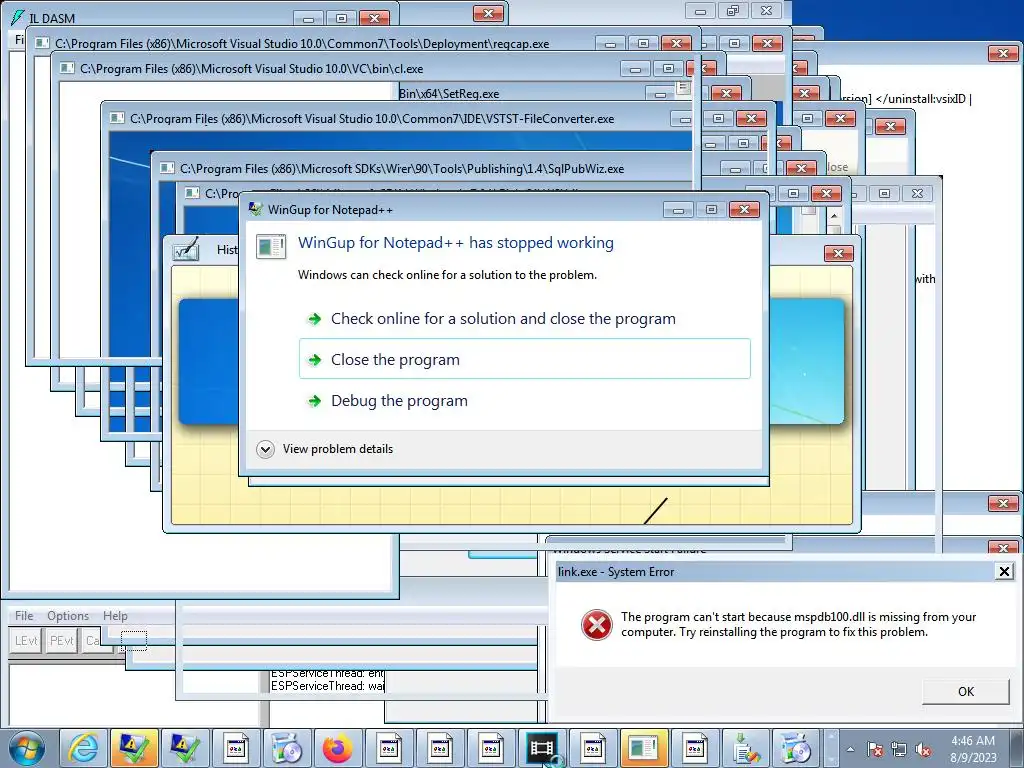Open the Options menu in bottom-left window

click(x=68, y=616)
